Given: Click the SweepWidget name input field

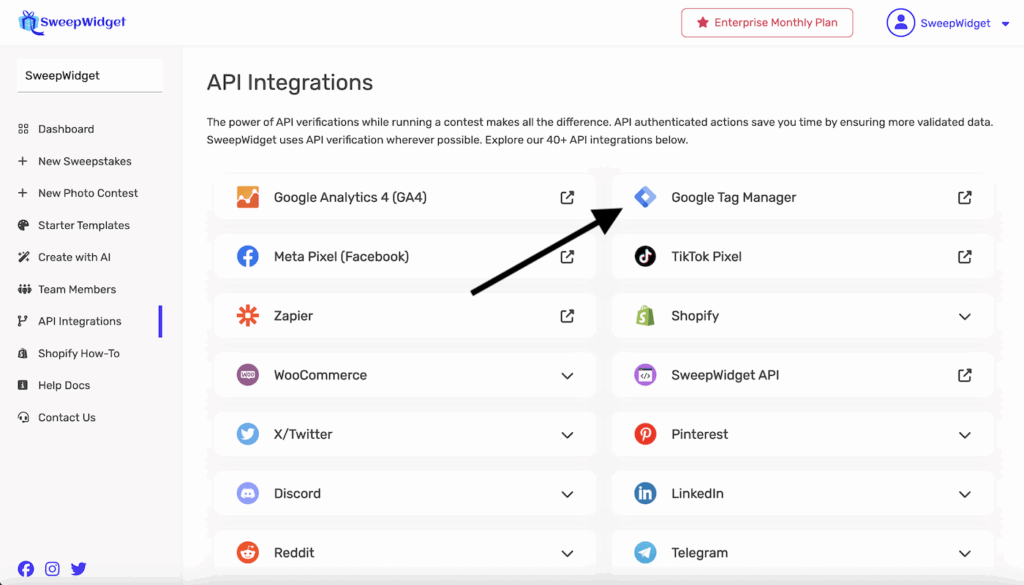Looking at the screenshot, I should 89,76.
